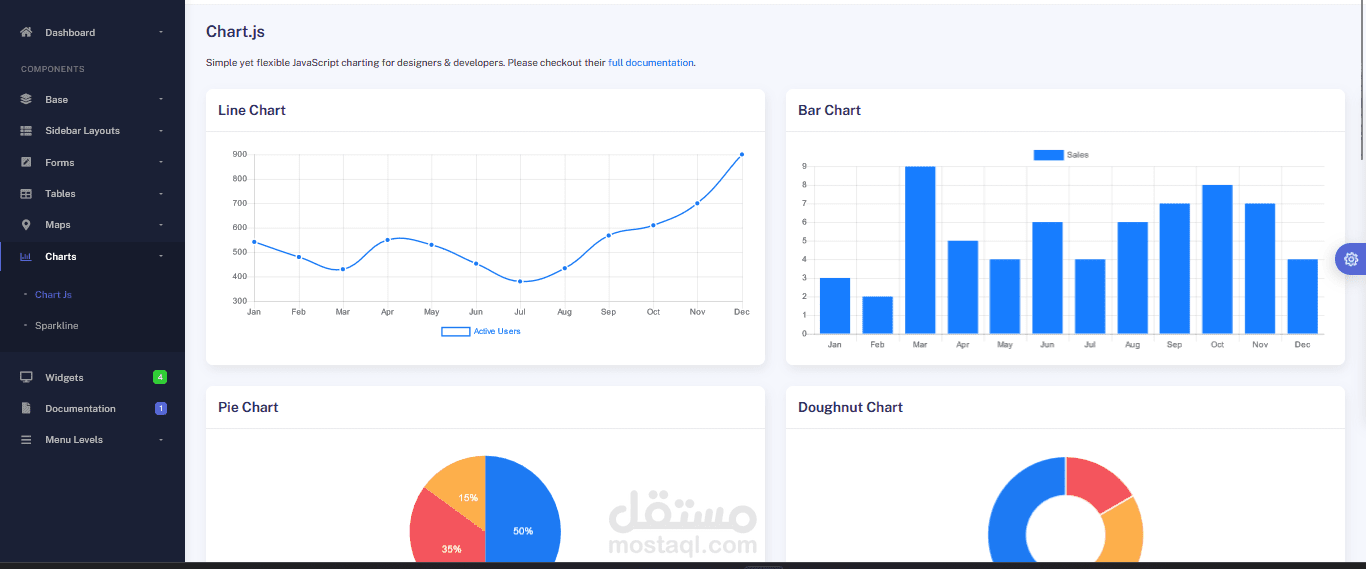This screenshot has height=569, width=1366.
Task: Expand the Menu Levels arrow
Action: (x=161, y=440)
